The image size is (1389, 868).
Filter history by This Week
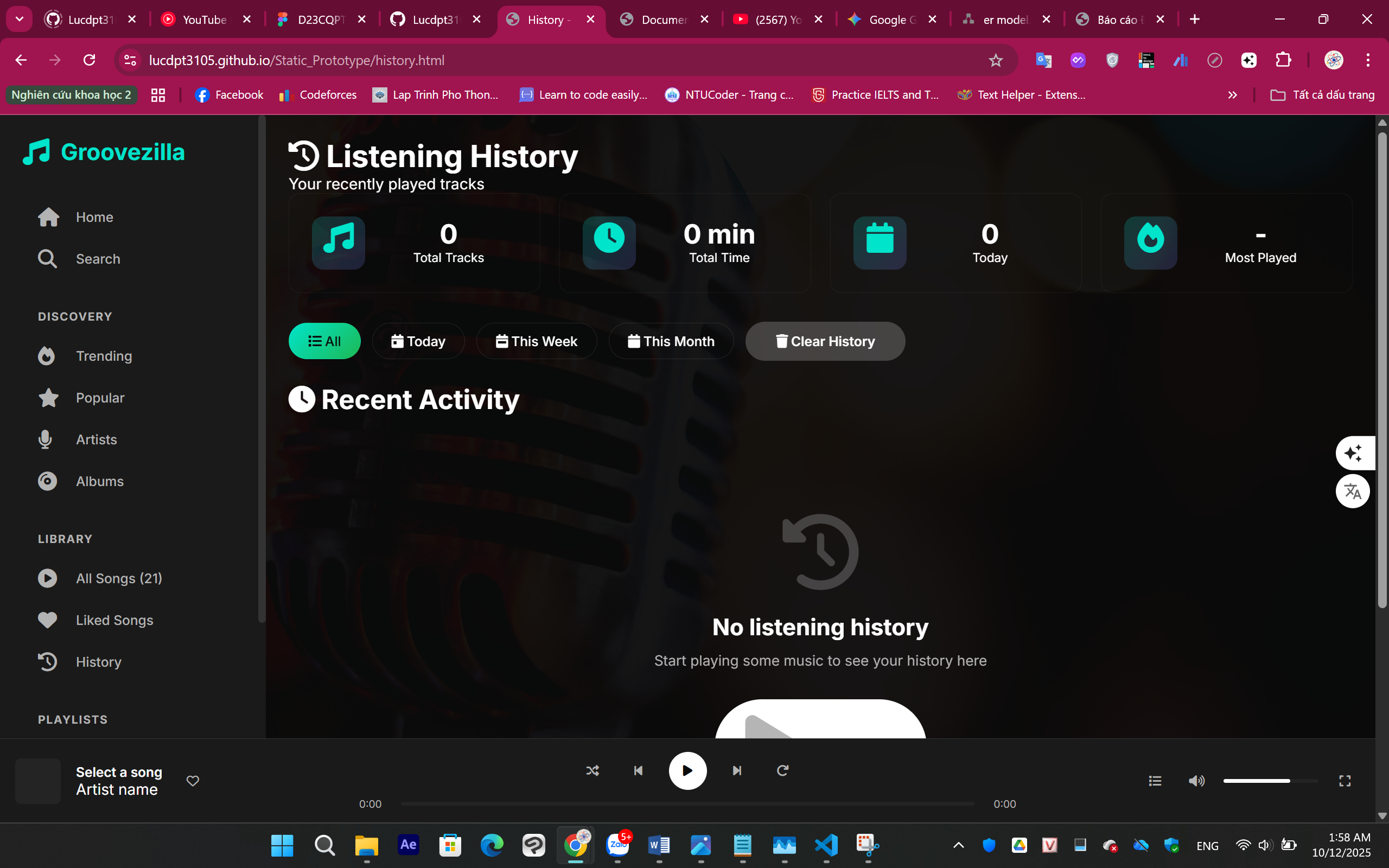click(x=536, y=341)
